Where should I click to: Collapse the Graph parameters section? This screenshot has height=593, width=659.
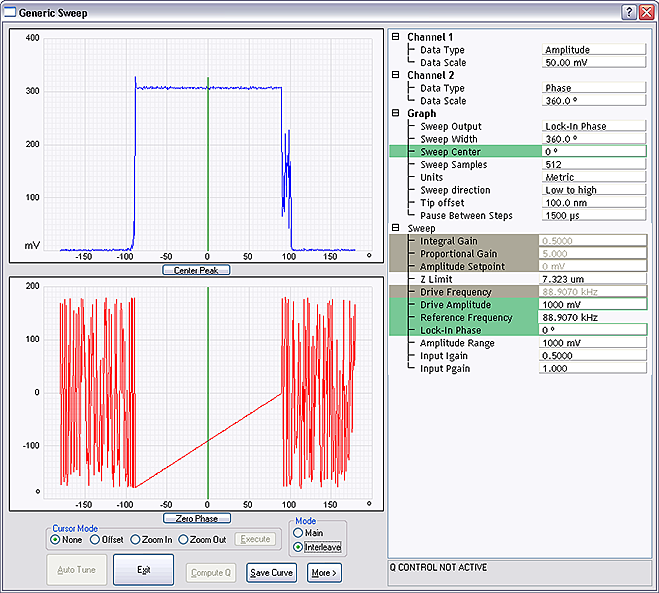coord(396,113)
